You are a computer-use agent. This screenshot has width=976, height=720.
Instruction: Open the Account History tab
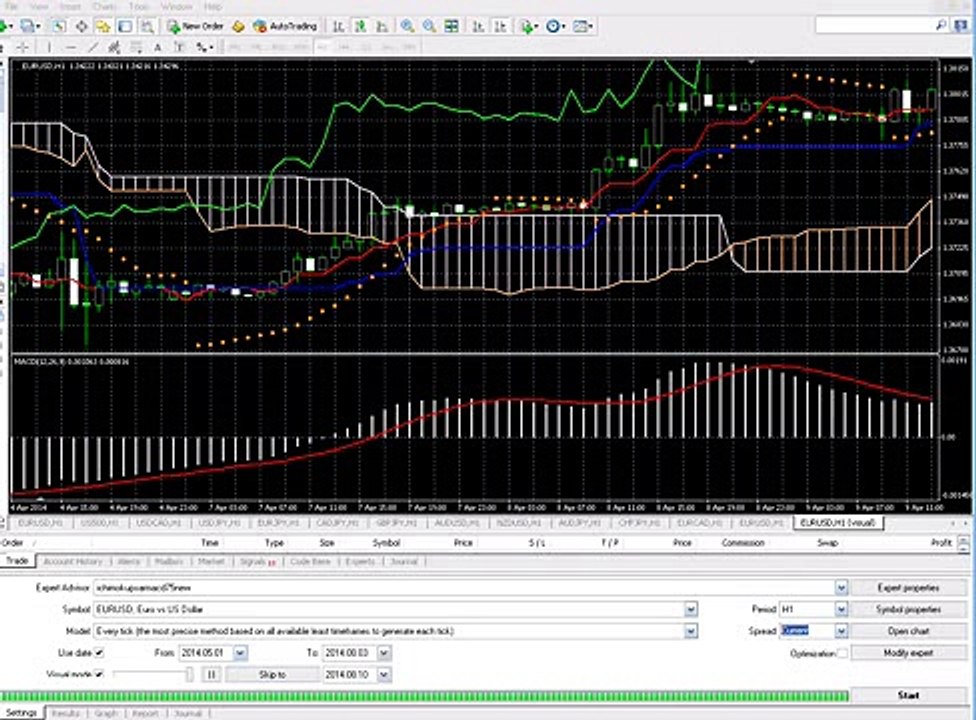tap(72, 561)
